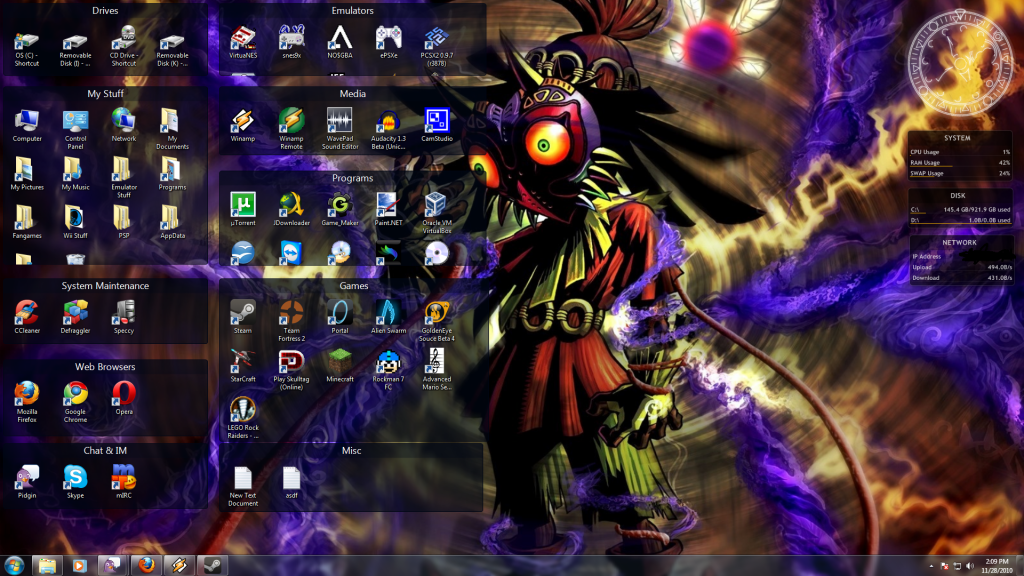
Task: Switch to Firefox on the taskbar
Action: click(x=146, y=566)
